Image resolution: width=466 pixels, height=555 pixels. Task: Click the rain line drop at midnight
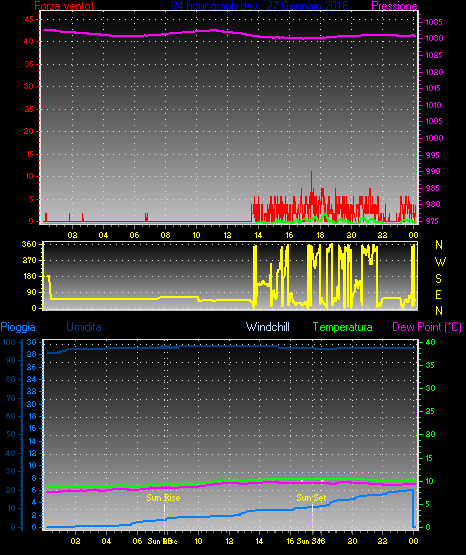pyautogui.click(x=413, y=508)
